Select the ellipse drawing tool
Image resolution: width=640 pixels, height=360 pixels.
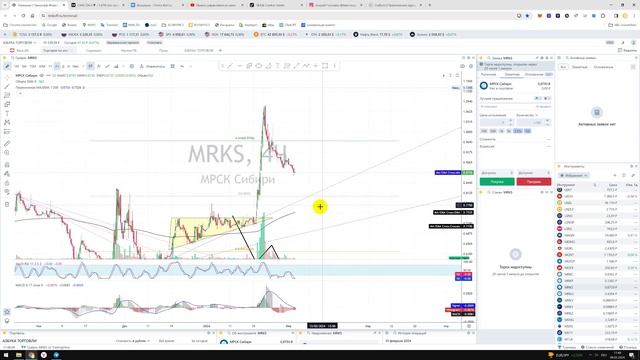pos(258,66)
